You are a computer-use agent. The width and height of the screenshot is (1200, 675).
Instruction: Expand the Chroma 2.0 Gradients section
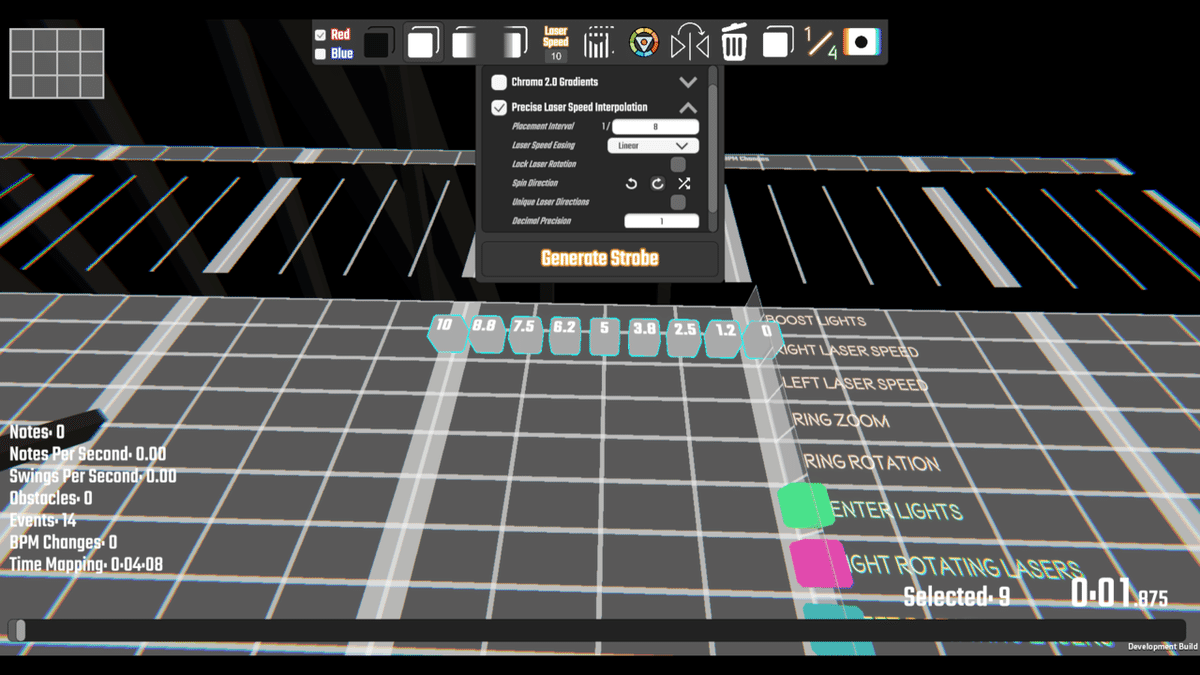pyautogui.click(x=687, y=82)
